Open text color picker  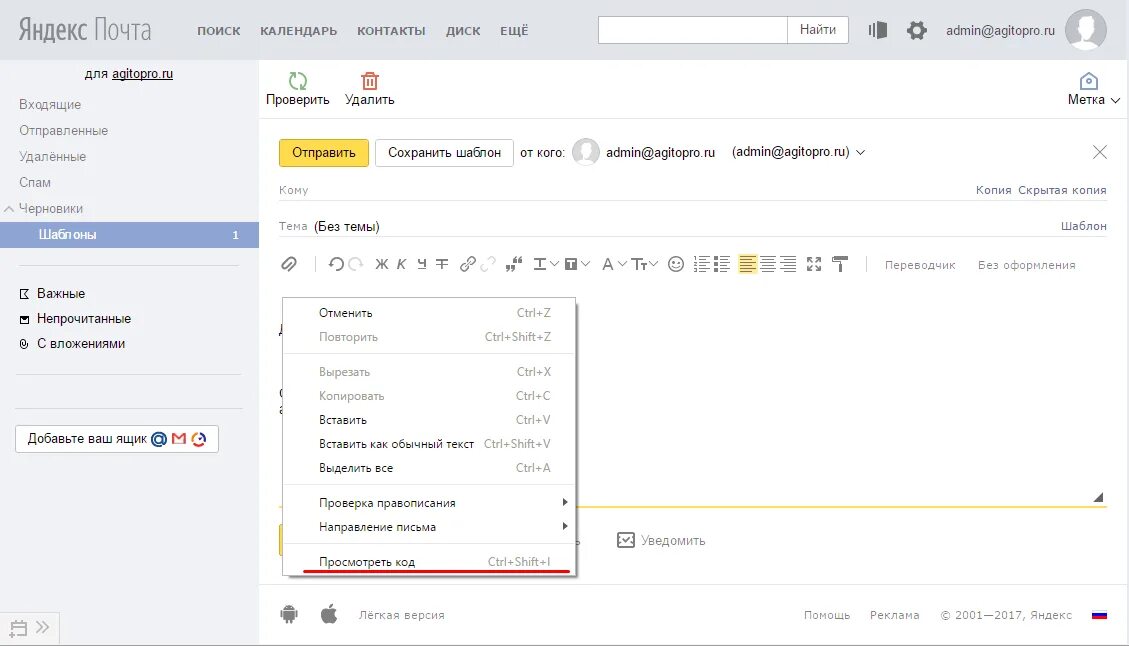pos(545,264)
